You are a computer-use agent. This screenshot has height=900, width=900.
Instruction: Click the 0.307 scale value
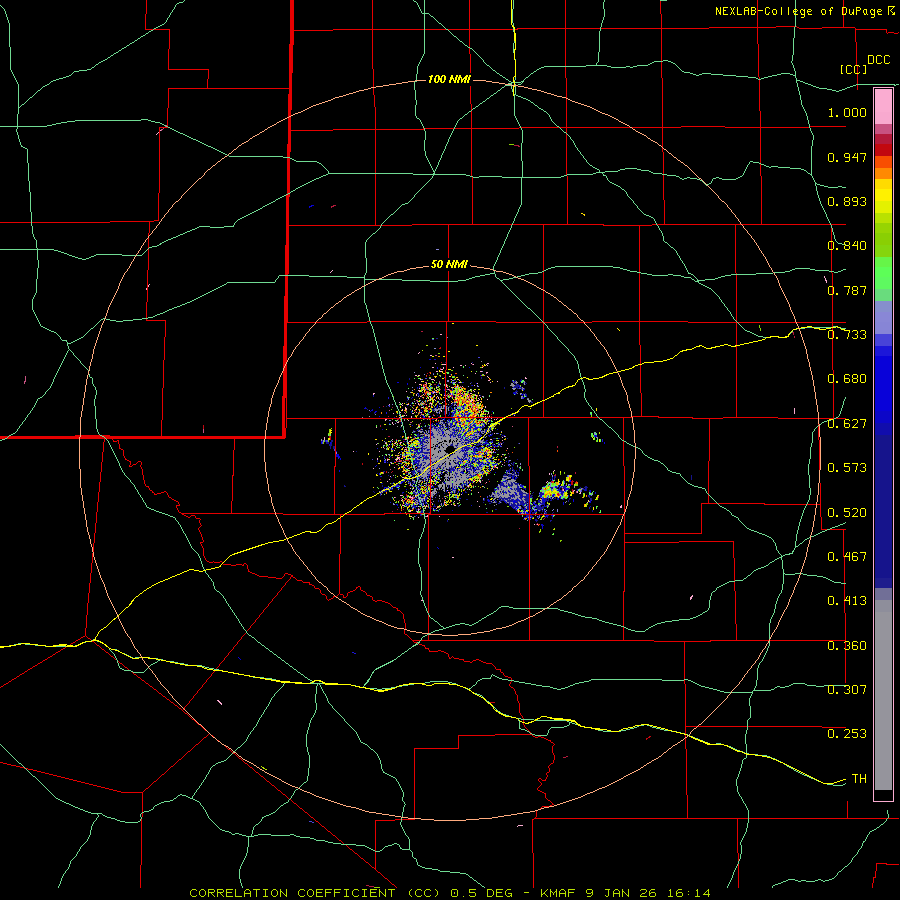[847, 690]
